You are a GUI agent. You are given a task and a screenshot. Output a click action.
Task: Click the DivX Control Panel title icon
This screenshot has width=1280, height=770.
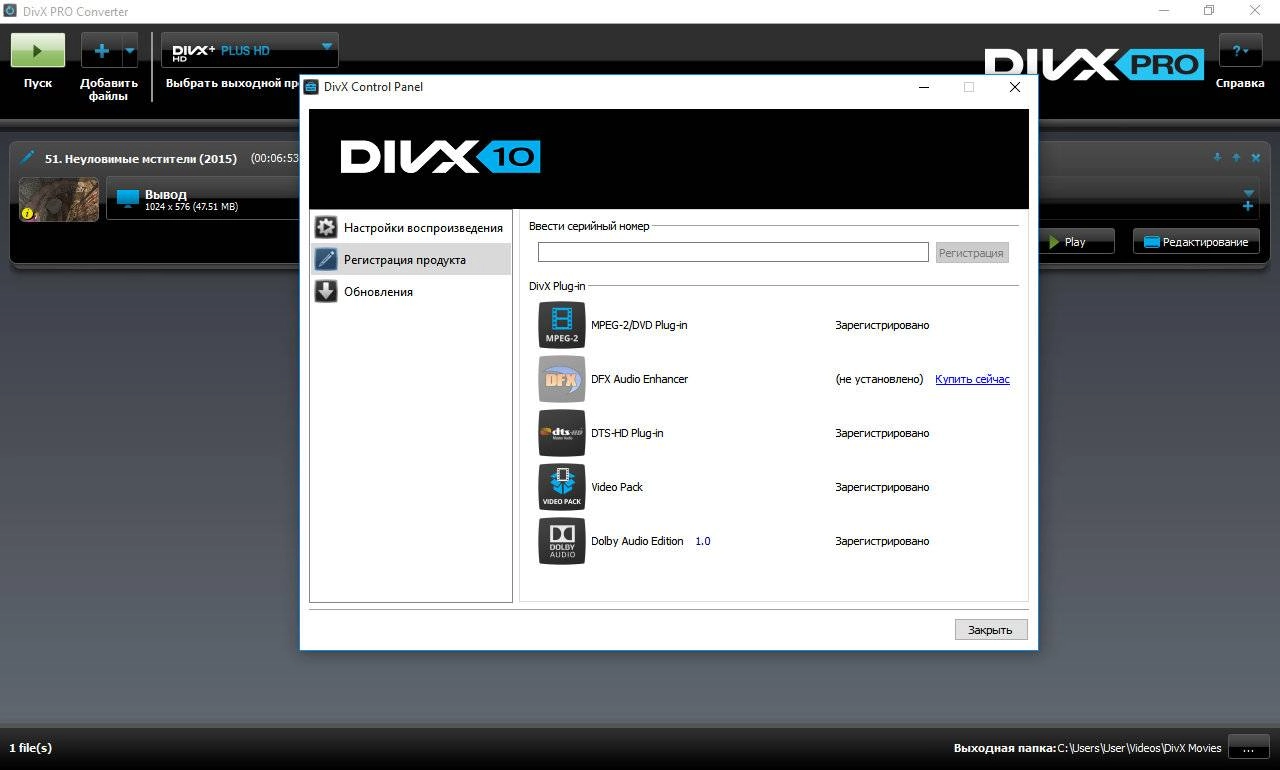(311, 87)
